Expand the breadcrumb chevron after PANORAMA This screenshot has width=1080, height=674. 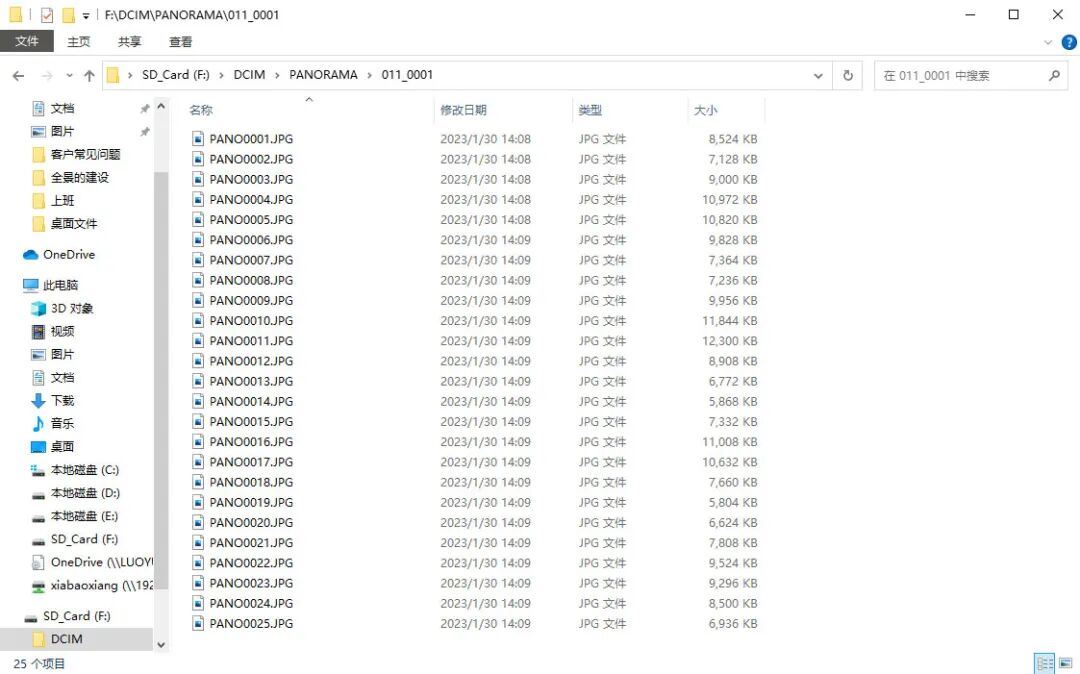(x=370, y=75)
